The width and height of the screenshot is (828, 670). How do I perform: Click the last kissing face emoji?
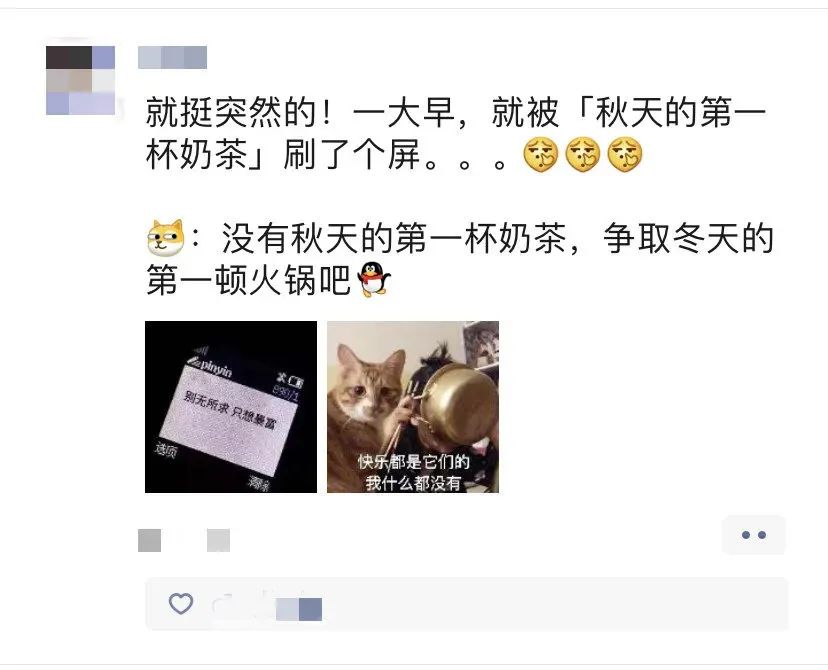point(624,155)
